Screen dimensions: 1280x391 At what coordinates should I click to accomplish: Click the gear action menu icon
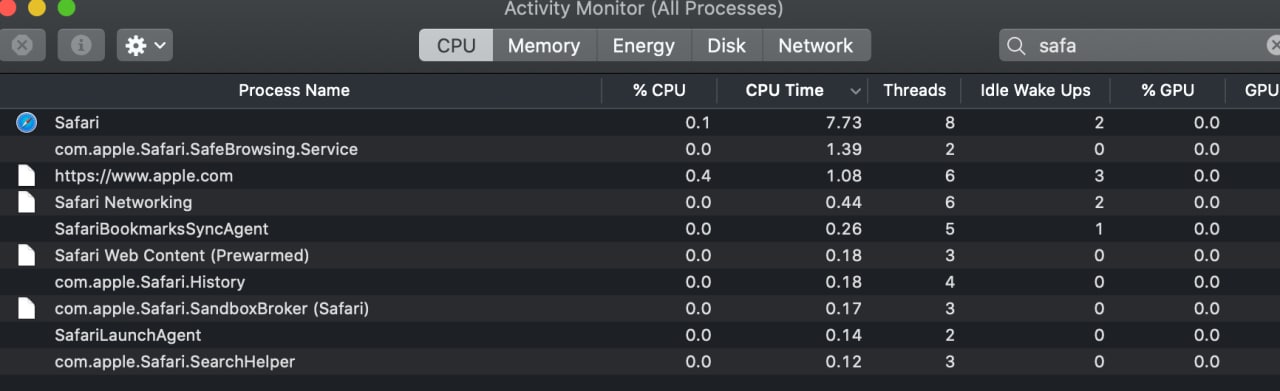click(x=136, y=45)
